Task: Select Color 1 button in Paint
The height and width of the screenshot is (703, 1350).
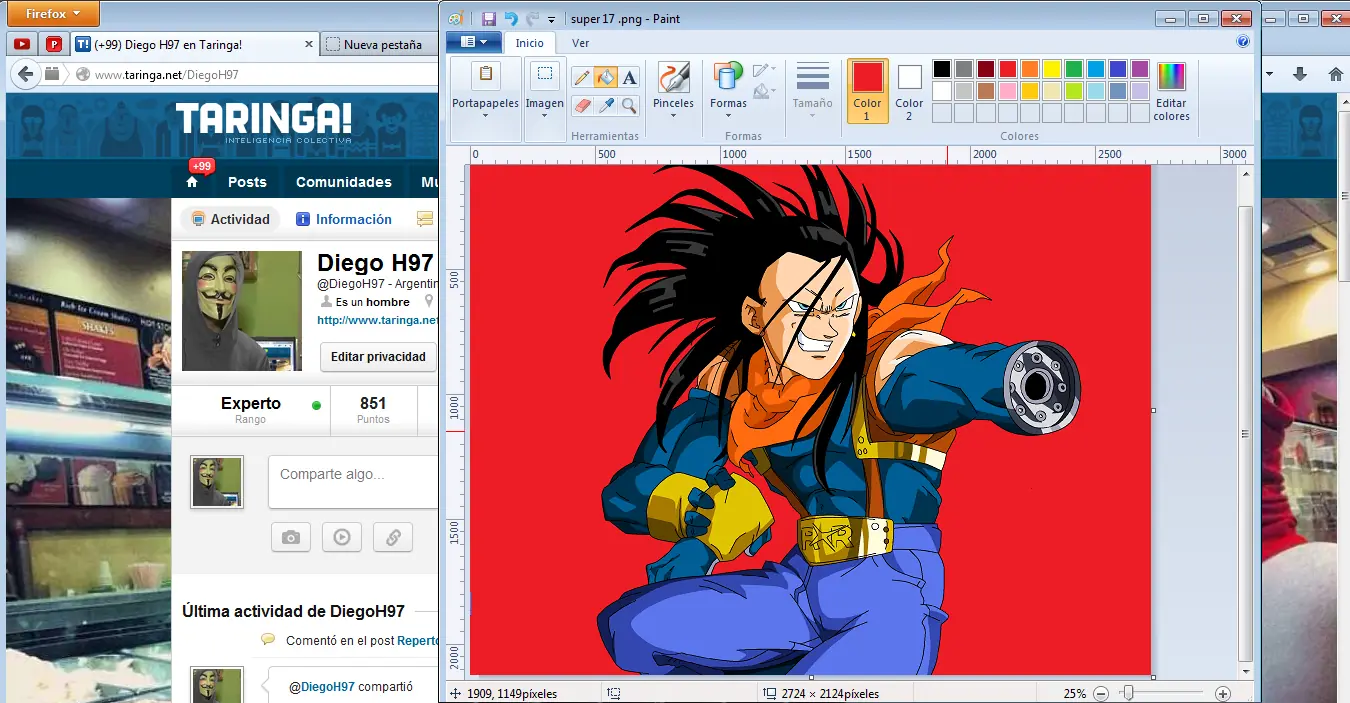Action: click(867, 91)
